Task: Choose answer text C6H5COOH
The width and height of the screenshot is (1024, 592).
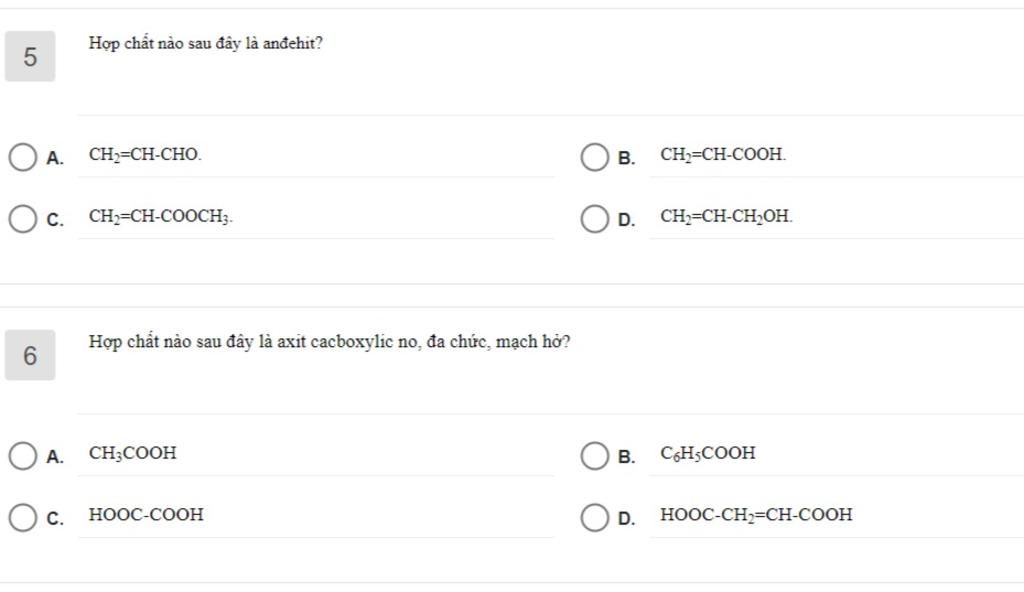Action: 708,453
